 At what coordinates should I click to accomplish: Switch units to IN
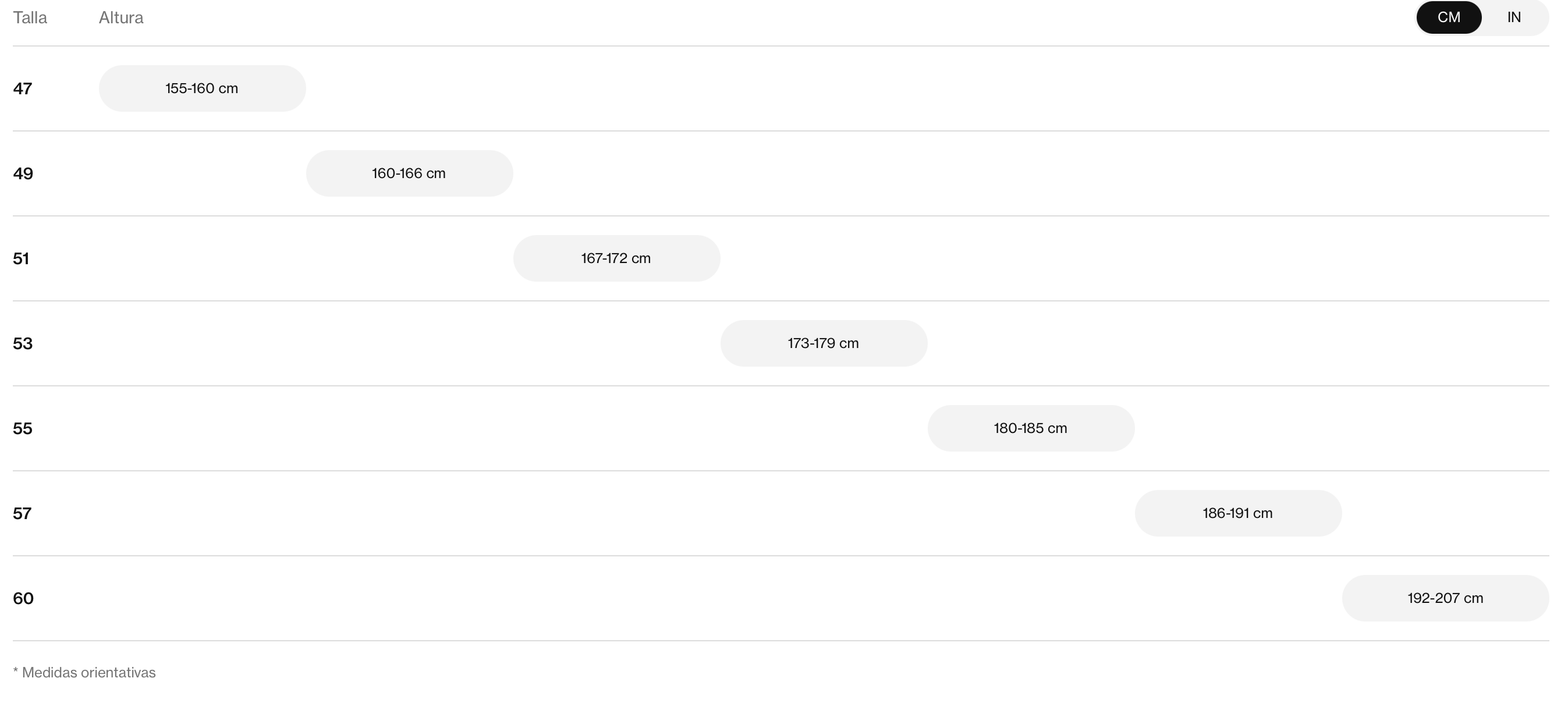click(x=1514, y=17)
